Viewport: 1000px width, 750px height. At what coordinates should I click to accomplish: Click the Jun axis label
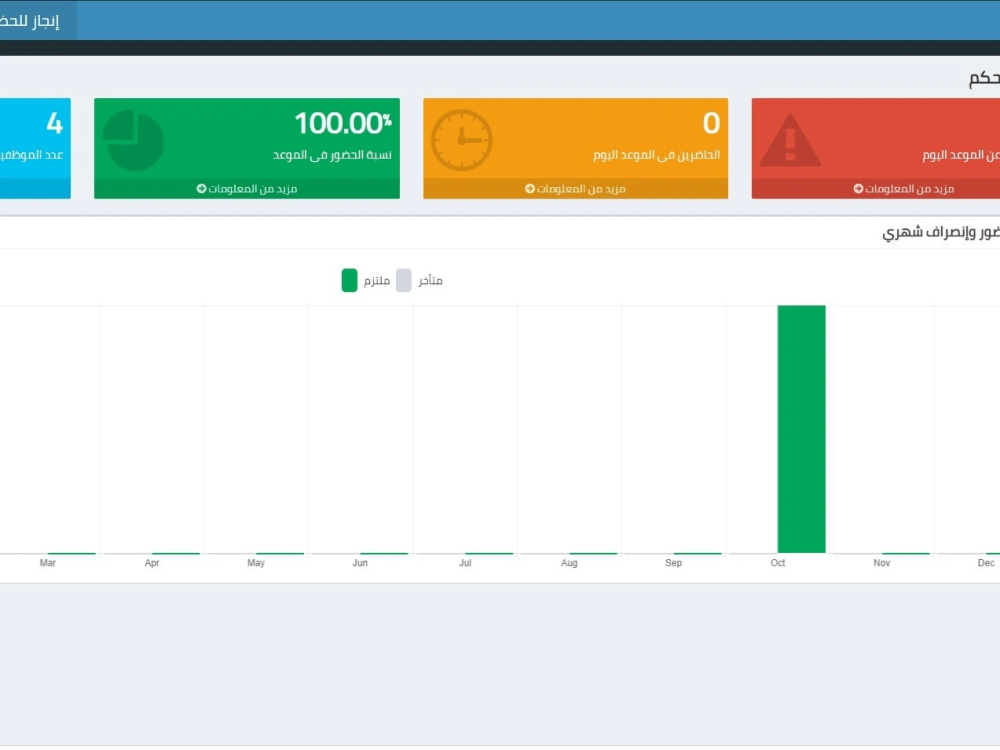[x=360, y=563]
